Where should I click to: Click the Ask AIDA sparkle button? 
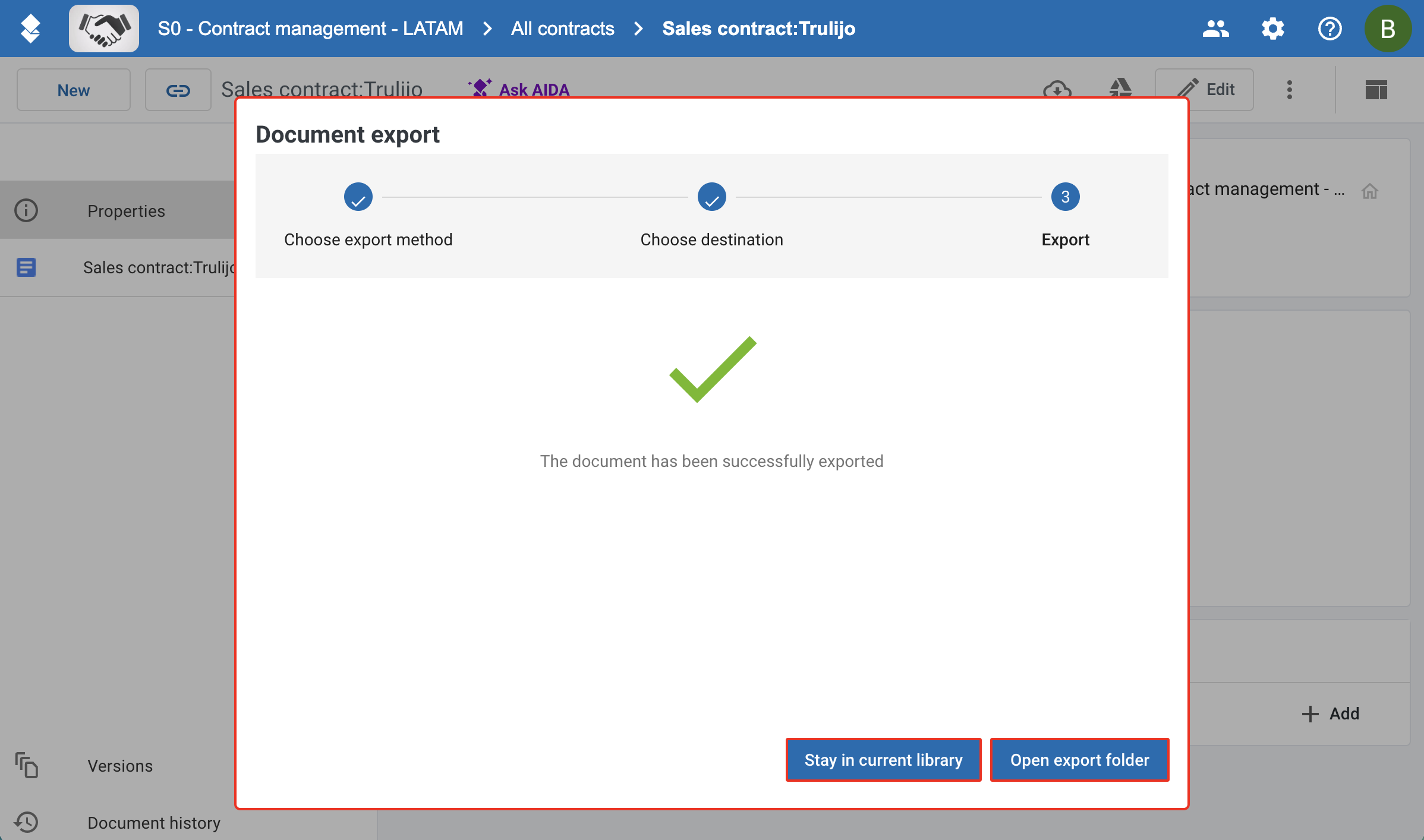(518, 90)
